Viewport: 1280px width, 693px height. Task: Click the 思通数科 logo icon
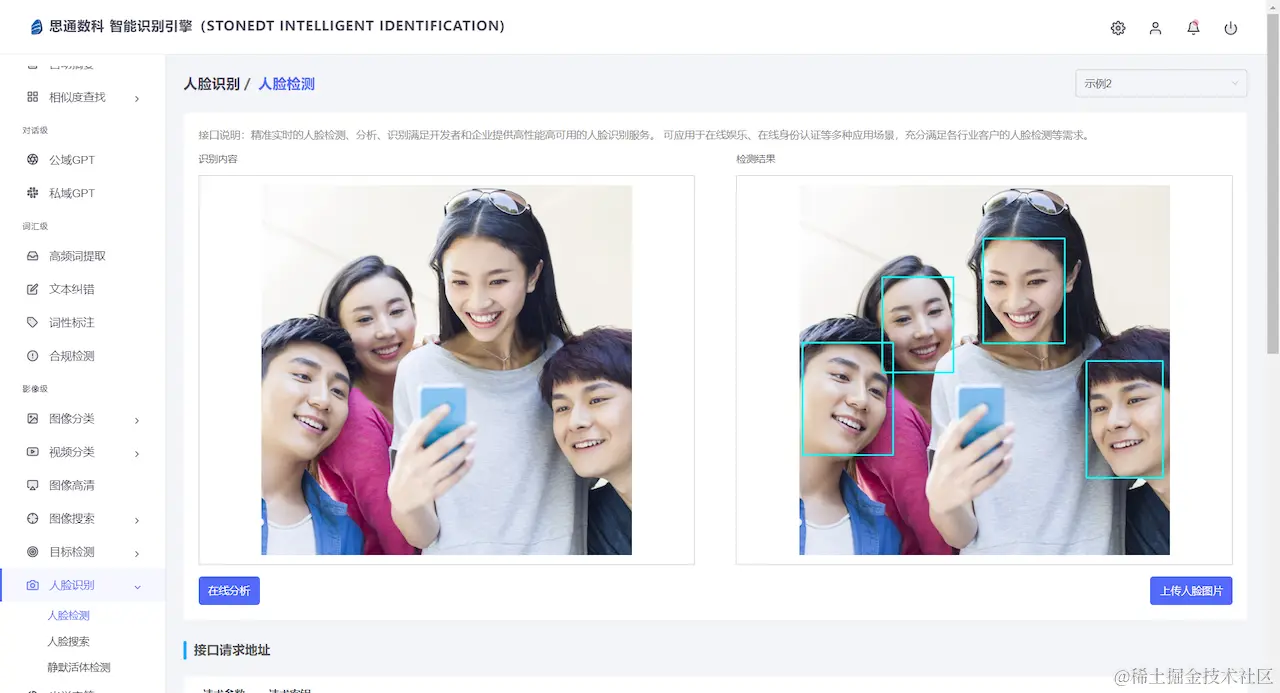click(37, 27)
